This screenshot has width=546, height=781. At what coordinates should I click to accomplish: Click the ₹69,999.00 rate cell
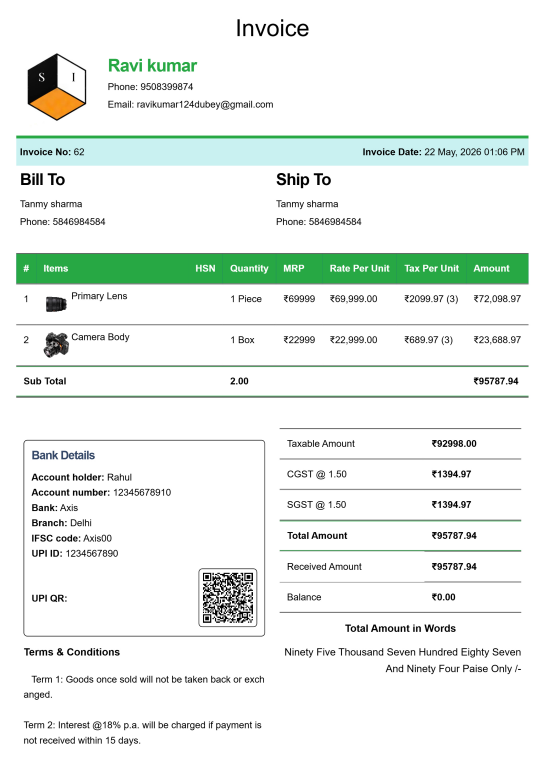point(353,299)
